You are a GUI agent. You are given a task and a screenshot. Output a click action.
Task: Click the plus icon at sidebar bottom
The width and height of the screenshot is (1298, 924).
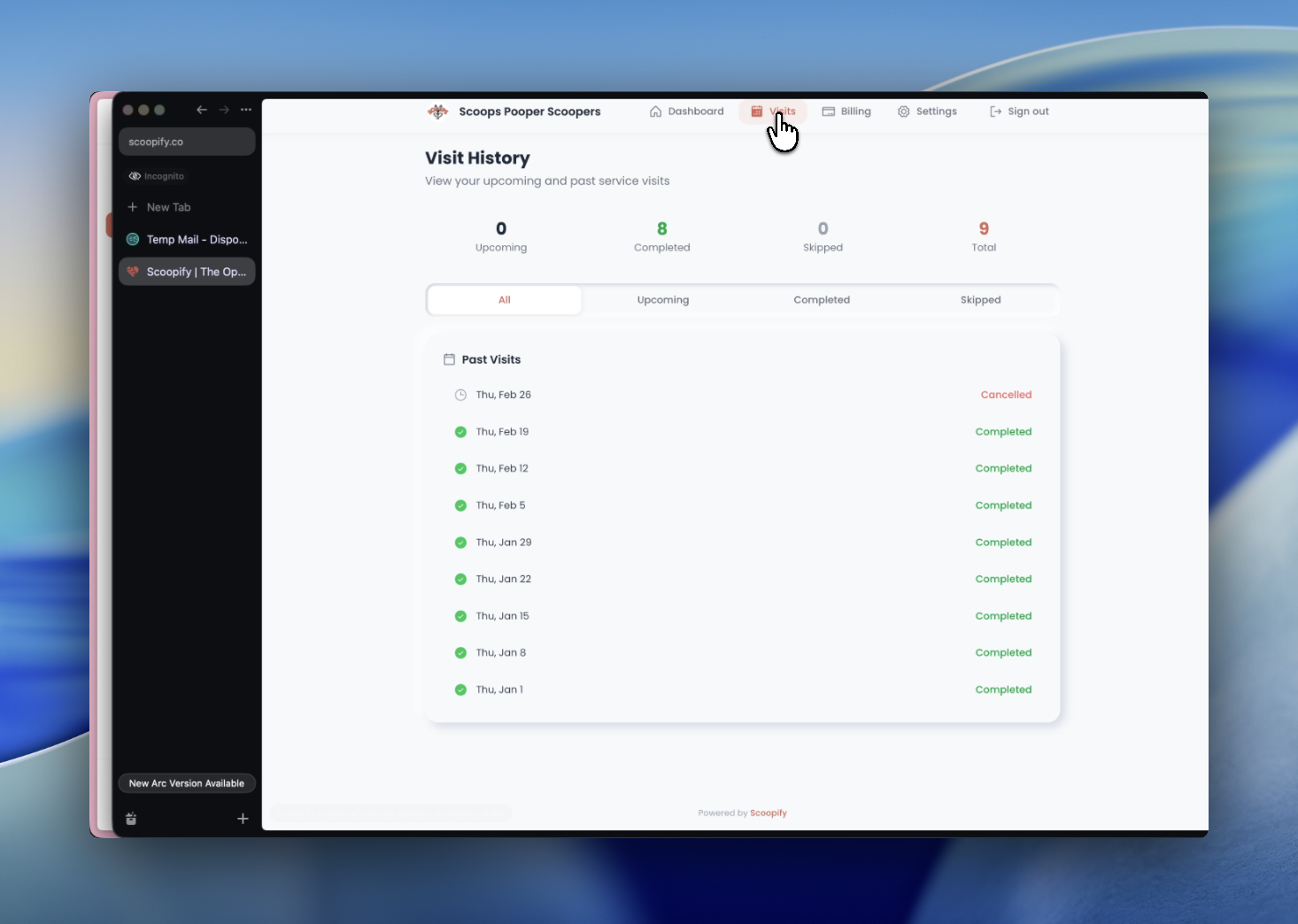click(x=243, y=819)
